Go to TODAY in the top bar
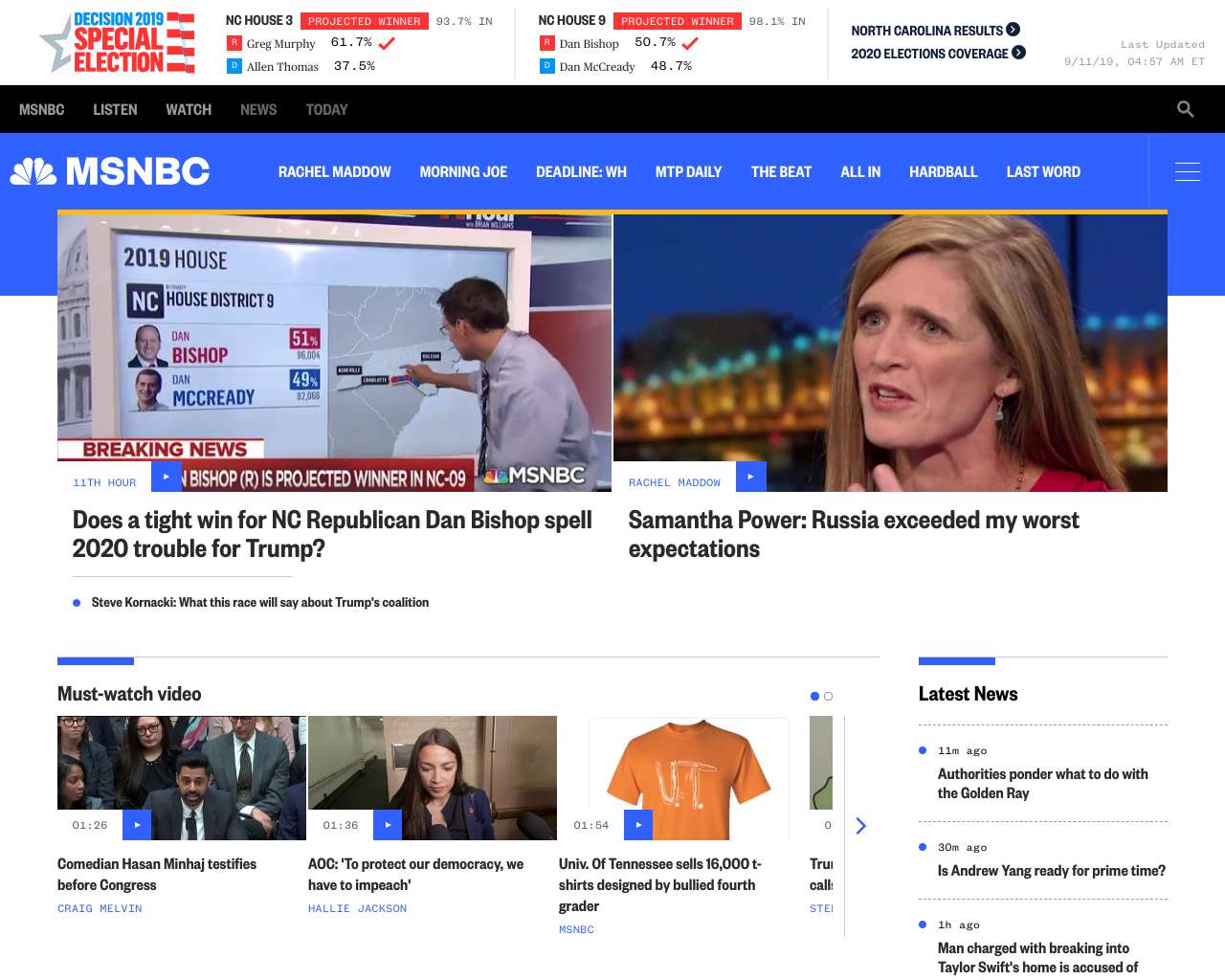This screenshot has height=980, width=1225. [x=326, y=109]
